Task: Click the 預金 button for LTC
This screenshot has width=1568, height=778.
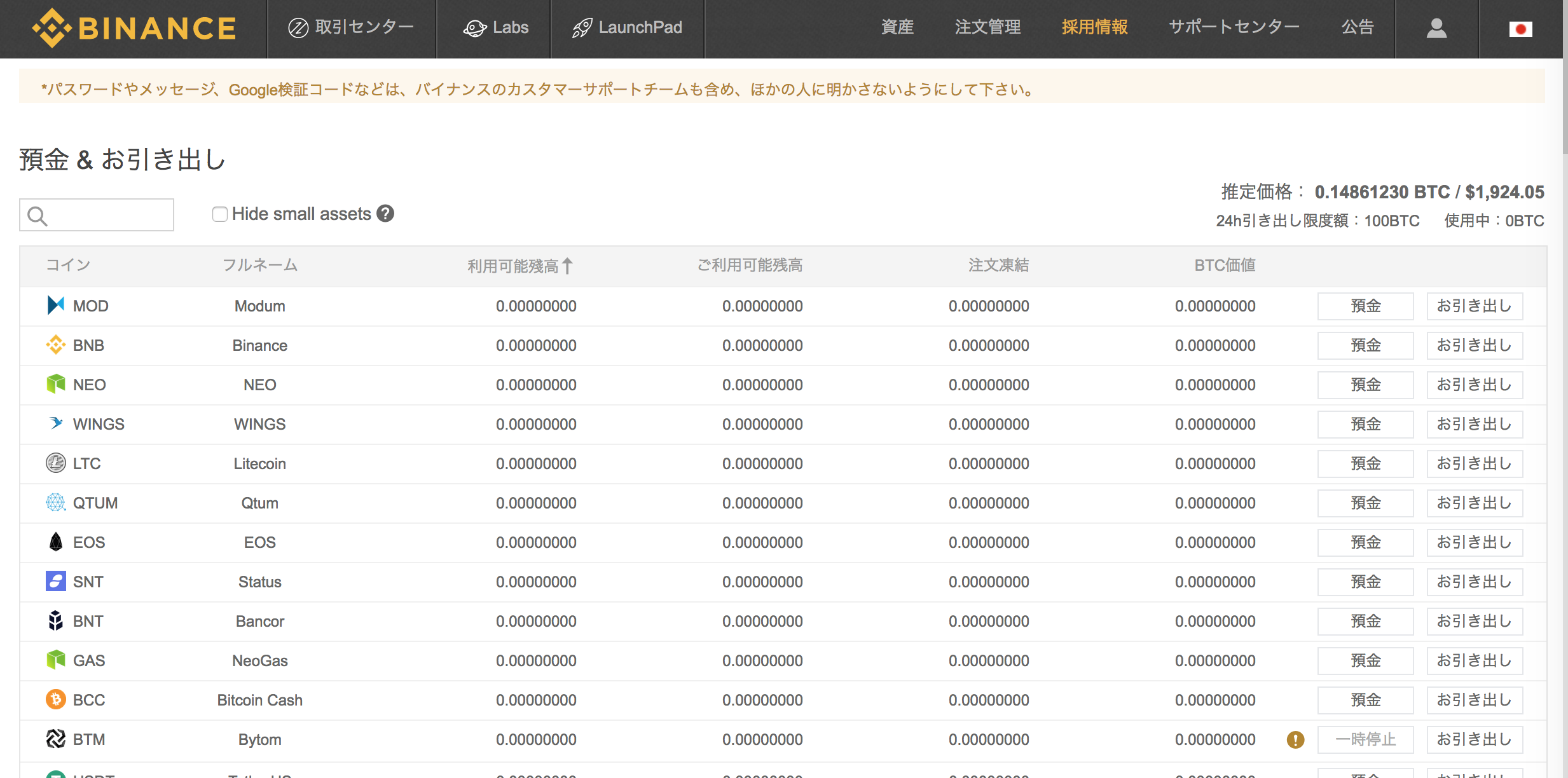Action: coord(1365,464)
